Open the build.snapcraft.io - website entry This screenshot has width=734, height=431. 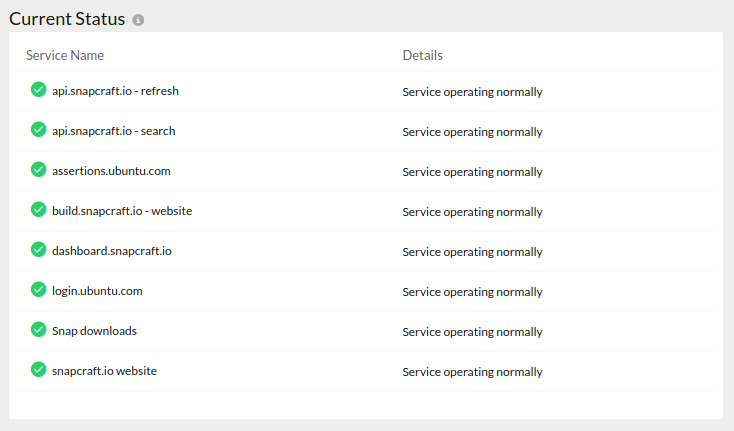tap(122, 211)
